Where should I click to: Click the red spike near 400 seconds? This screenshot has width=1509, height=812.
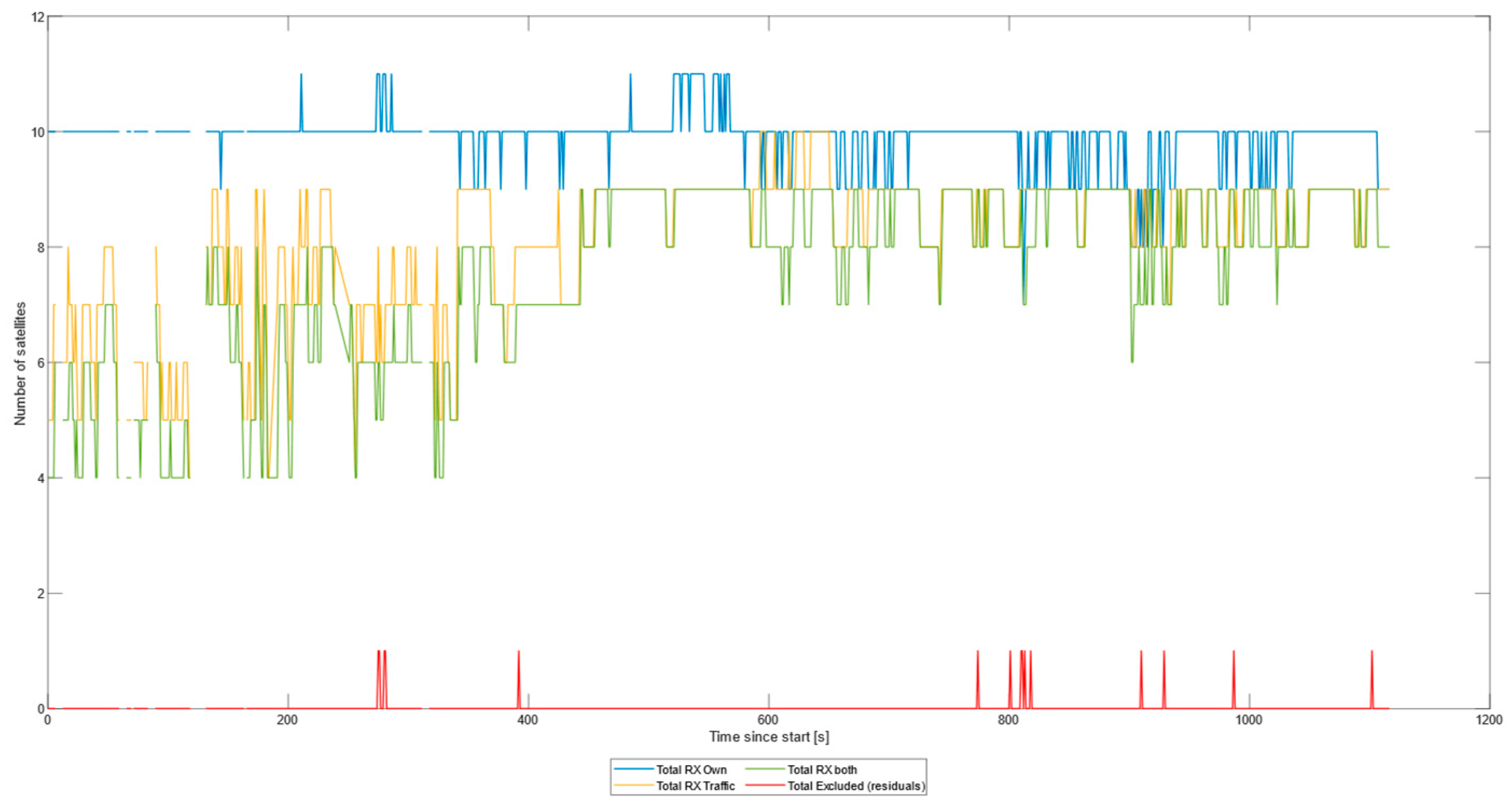pos(518,673)
